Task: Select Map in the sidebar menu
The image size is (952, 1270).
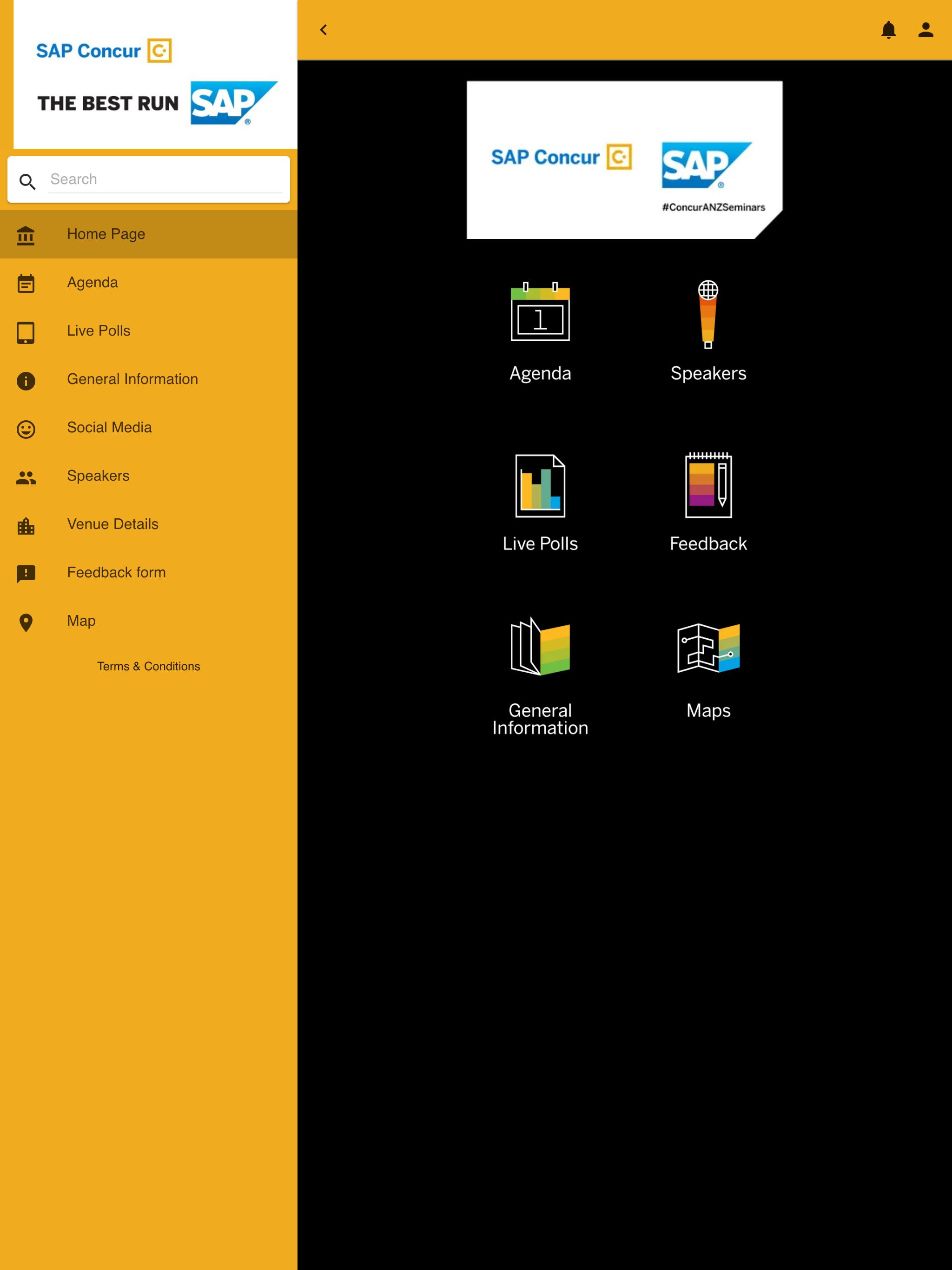Action: click(149, 621)
